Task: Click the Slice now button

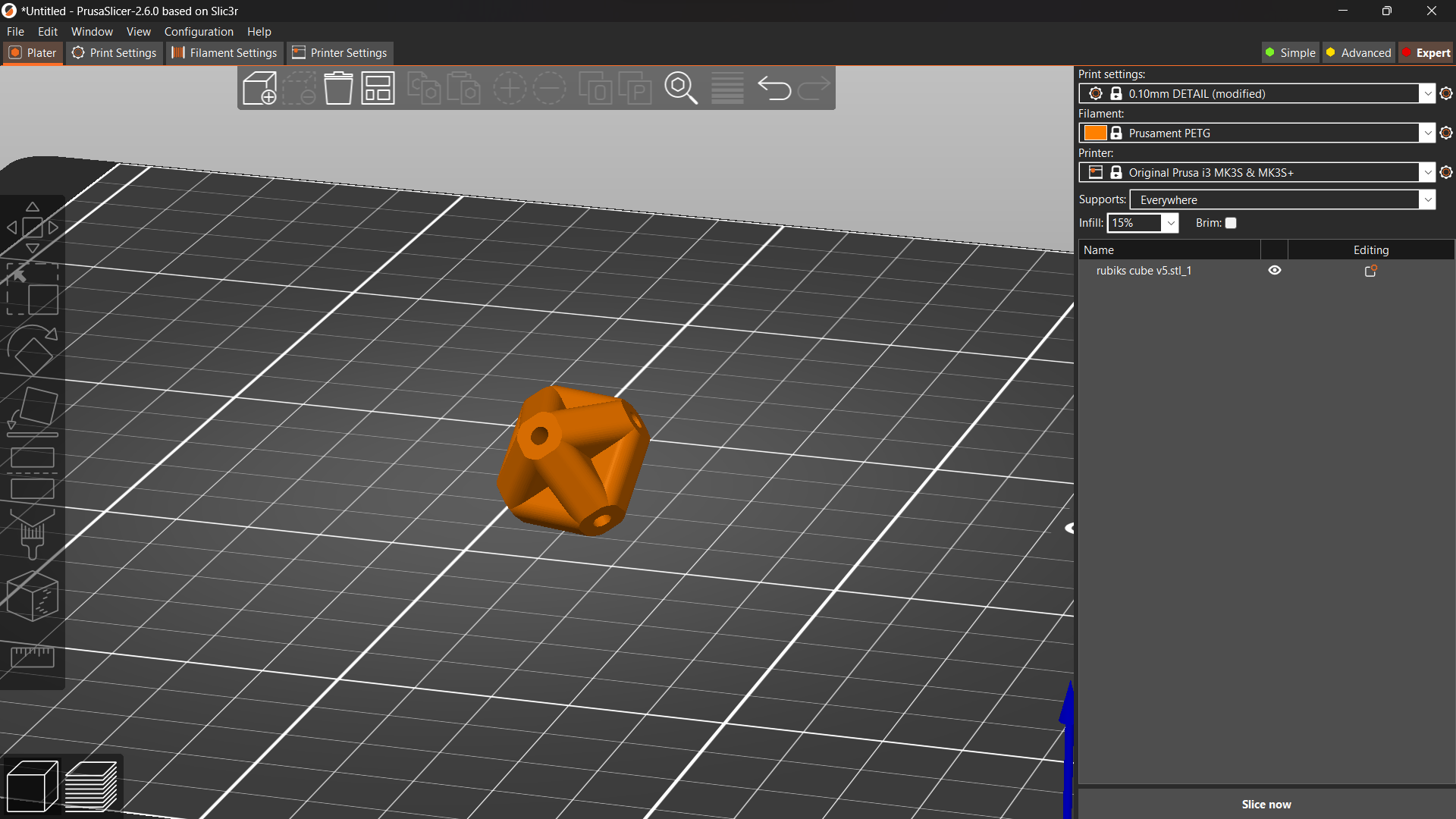Action: click(x=1266, y=805)
